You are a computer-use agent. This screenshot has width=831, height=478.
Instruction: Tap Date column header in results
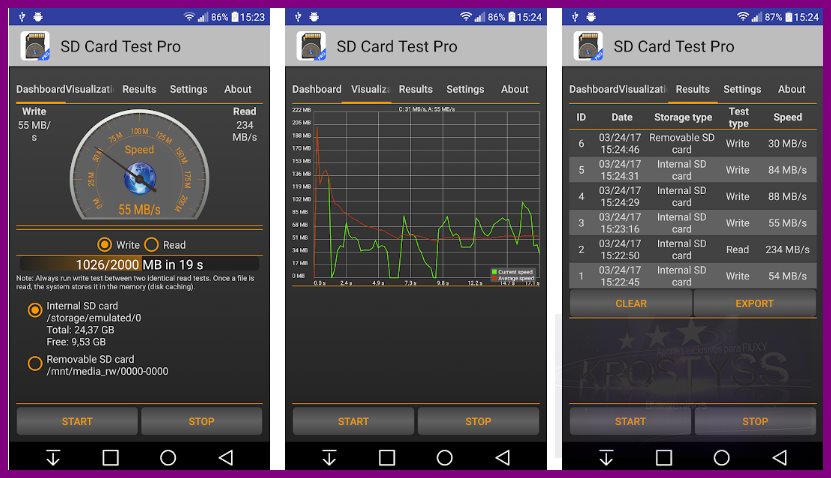(x=622, y=117)
